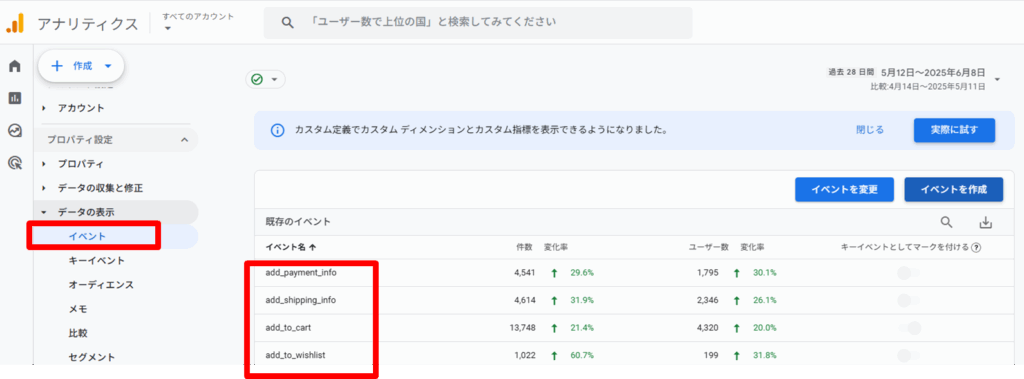Select オーディエンス in the sidebar
Screen dimensions: 1024x379
coord(101,285)
